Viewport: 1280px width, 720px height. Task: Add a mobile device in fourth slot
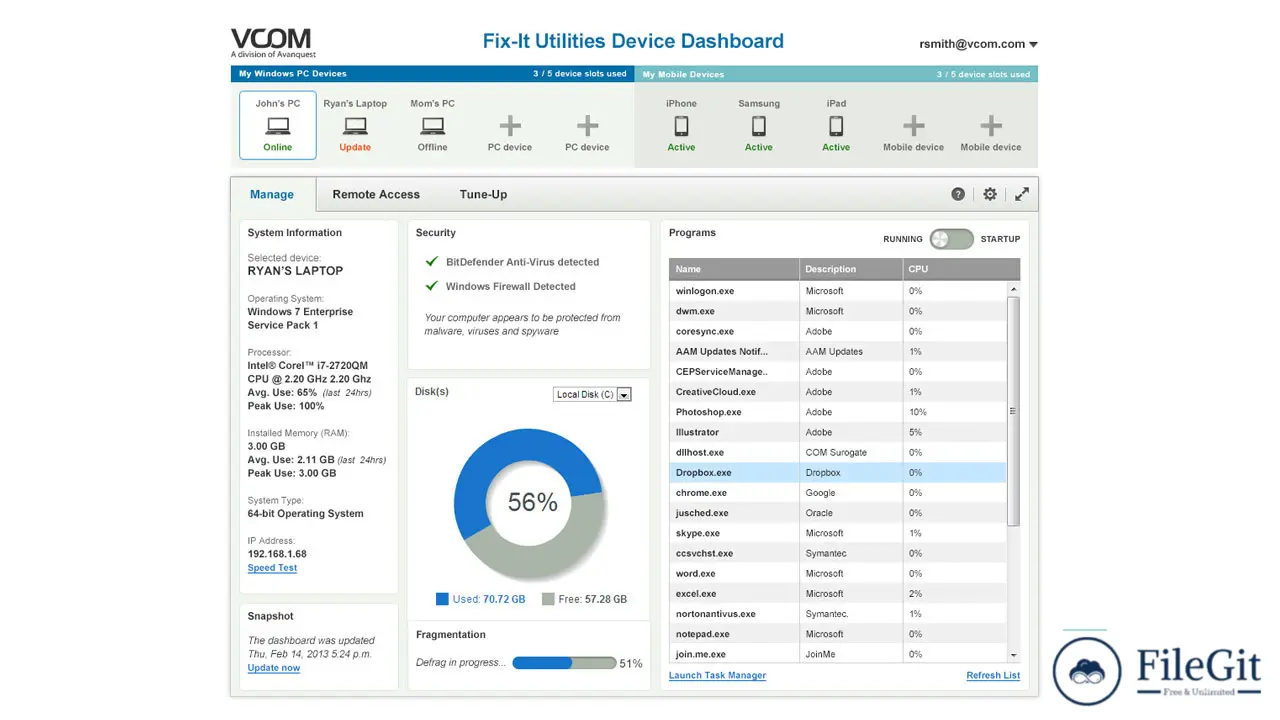pos(913,126)
